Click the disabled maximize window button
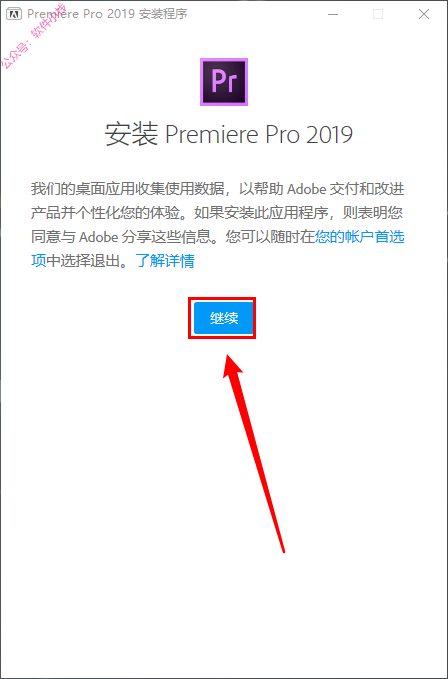 coord(378,14)
